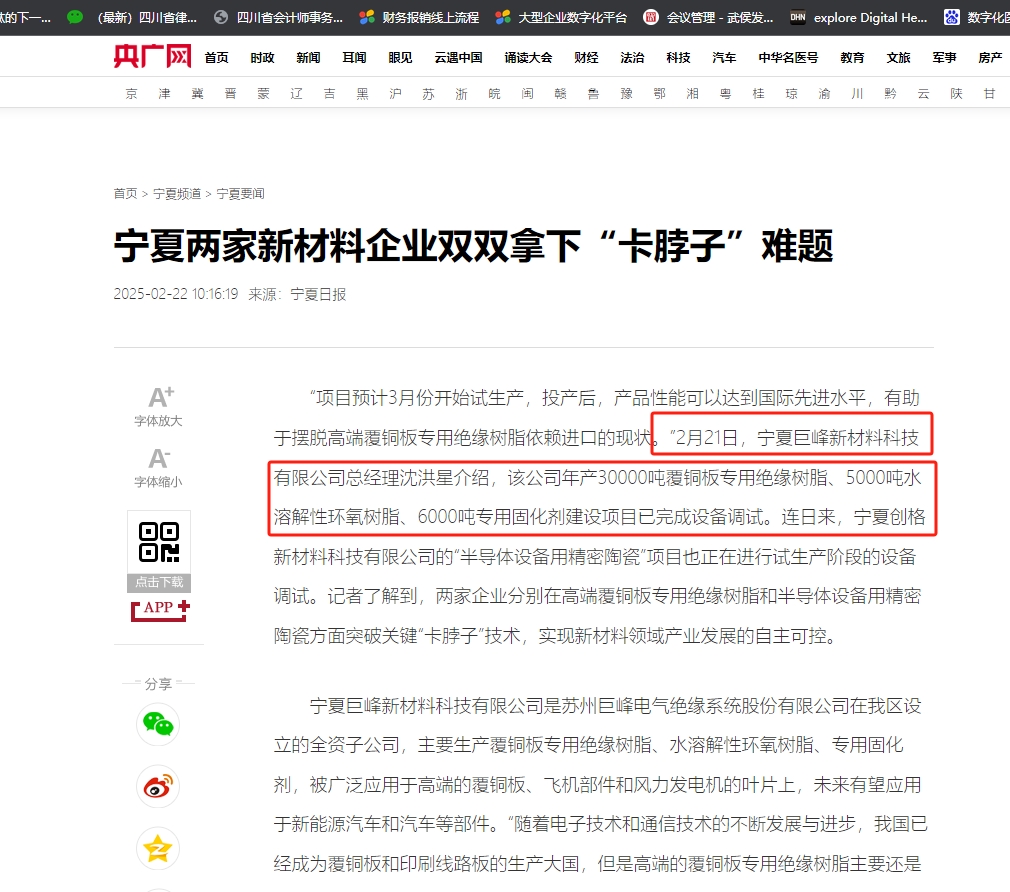The image size is (1010, 892).
Task: Select the 湘 regional channel
Action: coord(692,93)
